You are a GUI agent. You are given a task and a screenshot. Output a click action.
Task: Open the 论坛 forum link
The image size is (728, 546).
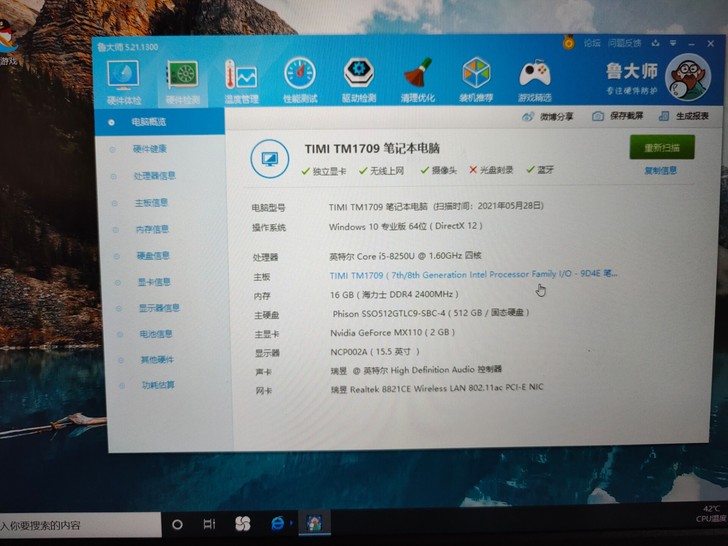click(592, 43)
